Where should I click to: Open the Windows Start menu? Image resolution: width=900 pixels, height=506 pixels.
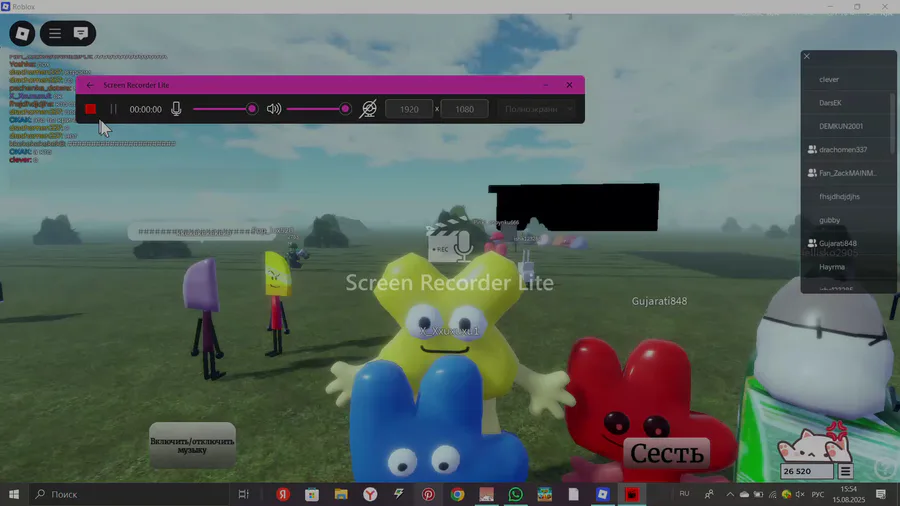pos(14,494)
